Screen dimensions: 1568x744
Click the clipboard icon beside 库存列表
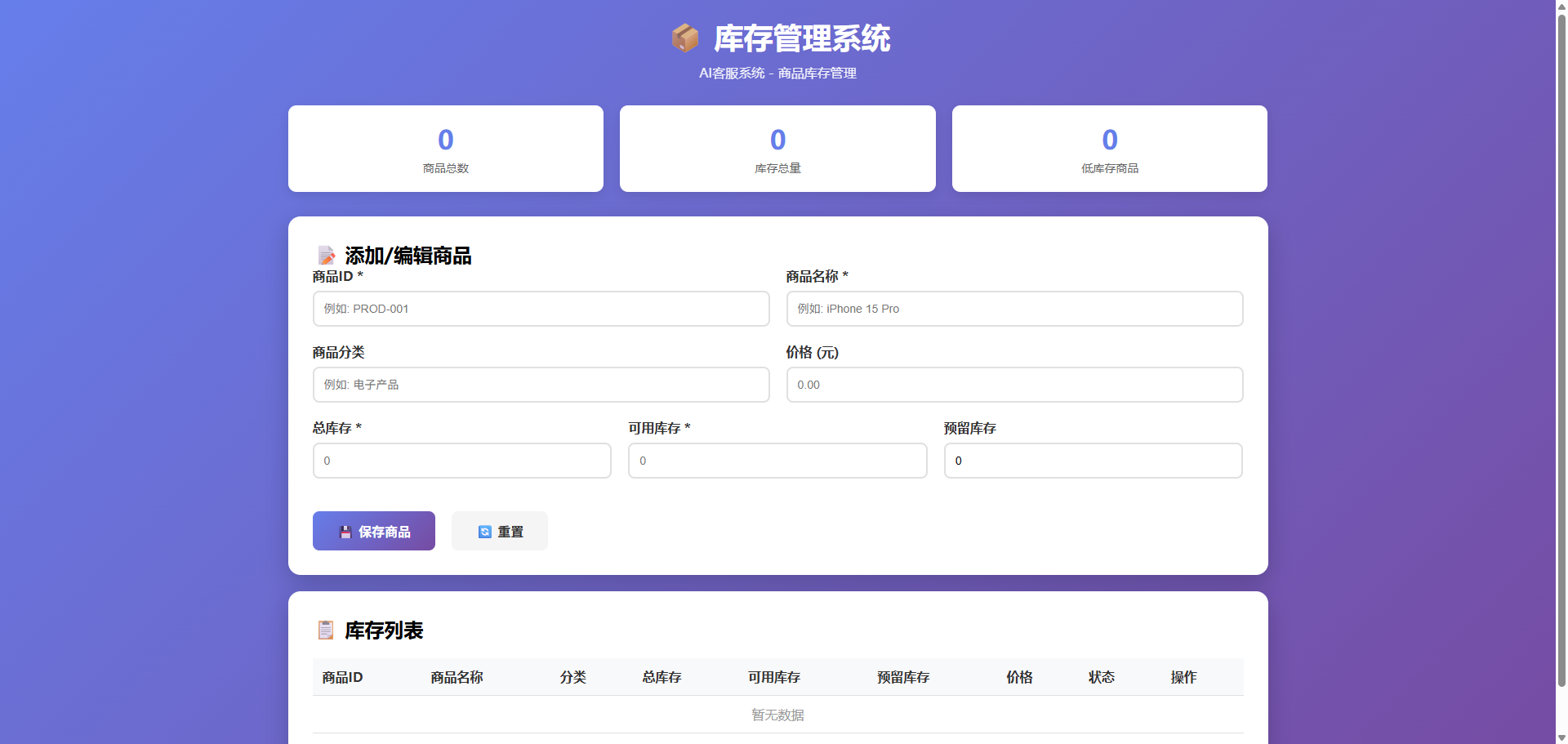[326, 630]
